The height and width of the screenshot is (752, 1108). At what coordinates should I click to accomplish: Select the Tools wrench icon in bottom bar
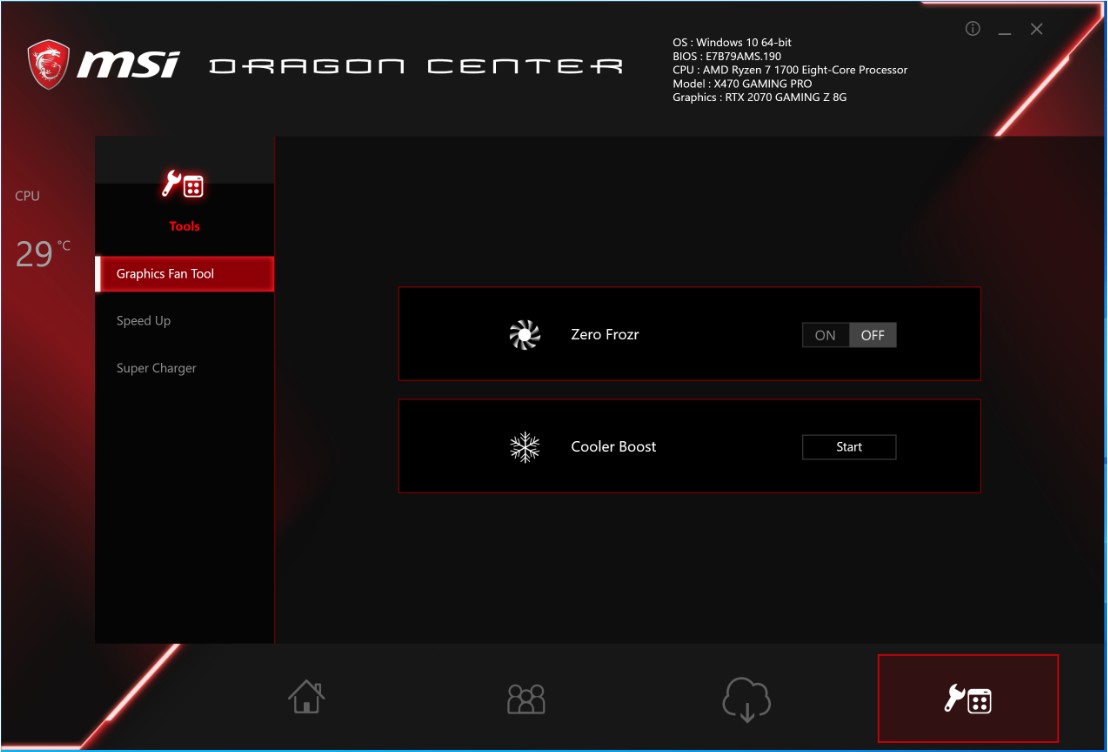click(968, 699)
